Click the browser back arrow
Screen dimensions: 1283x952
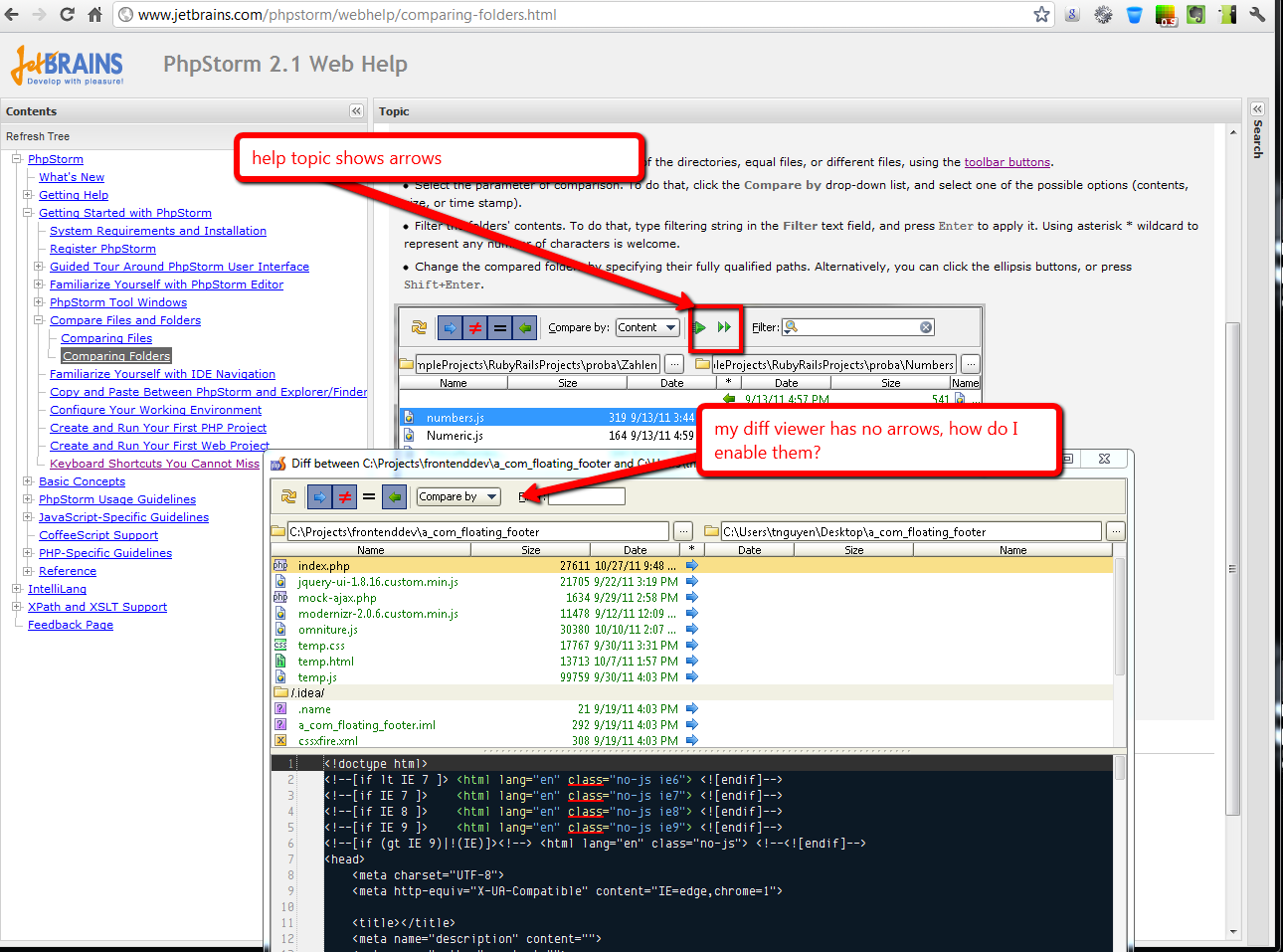(12, 14)
